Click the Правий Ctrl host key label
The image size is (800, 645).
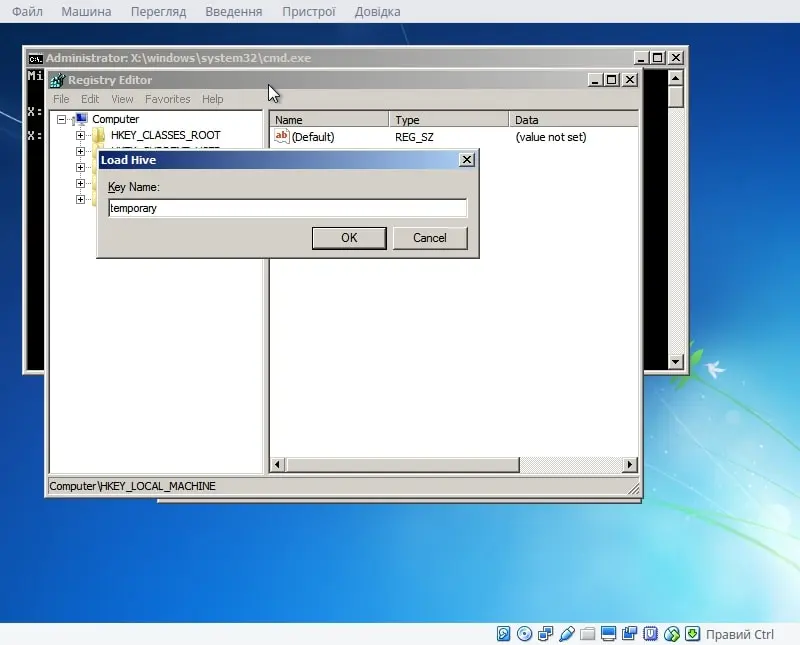coord(740,634)
